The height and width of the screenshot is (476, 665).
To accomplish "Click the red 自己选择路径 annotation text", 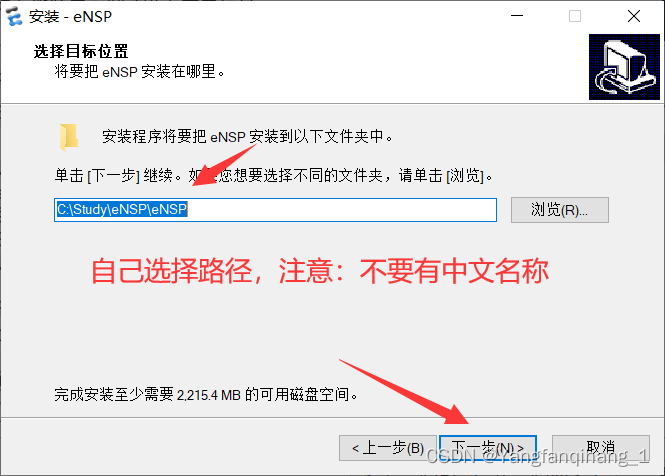I will tap(320, 271).
